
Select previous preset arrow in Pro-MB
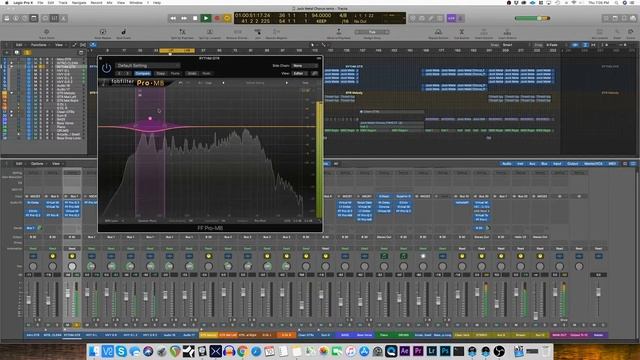coord(223,83)
